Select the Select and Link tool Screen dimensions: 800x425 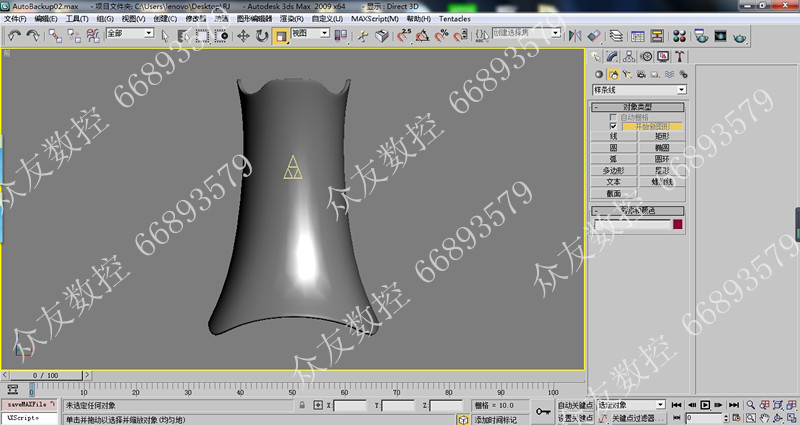[55, 35]
